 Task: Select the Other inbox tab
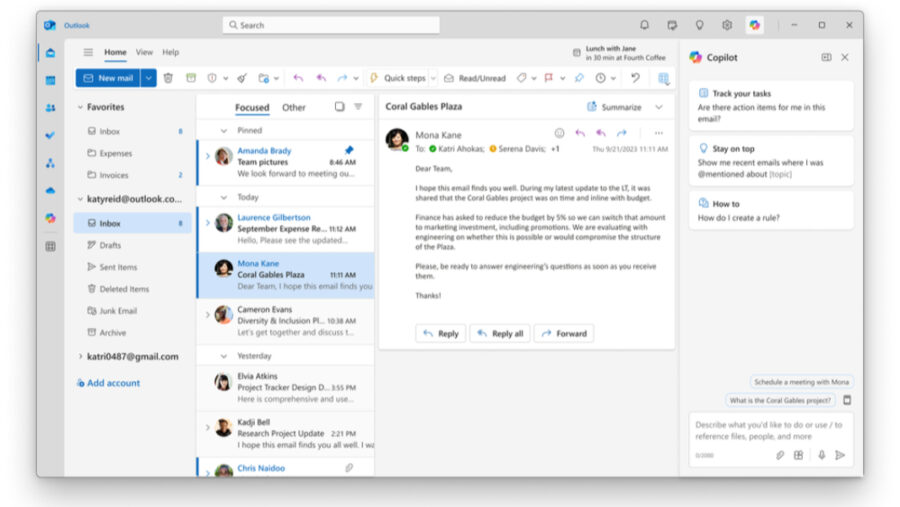pyautogui.click(x=294, y=107)
